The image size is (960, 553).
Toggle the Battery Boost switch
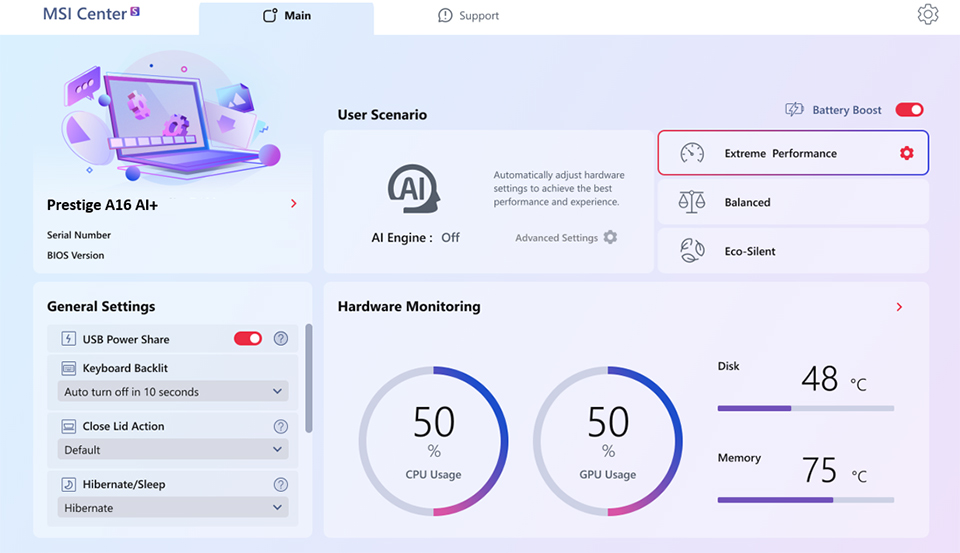(908, 110)
